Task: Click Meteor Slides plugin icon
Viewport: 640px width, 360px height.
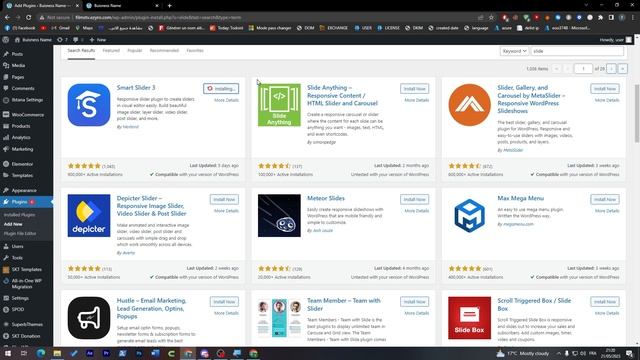Action: click(279, 216)
